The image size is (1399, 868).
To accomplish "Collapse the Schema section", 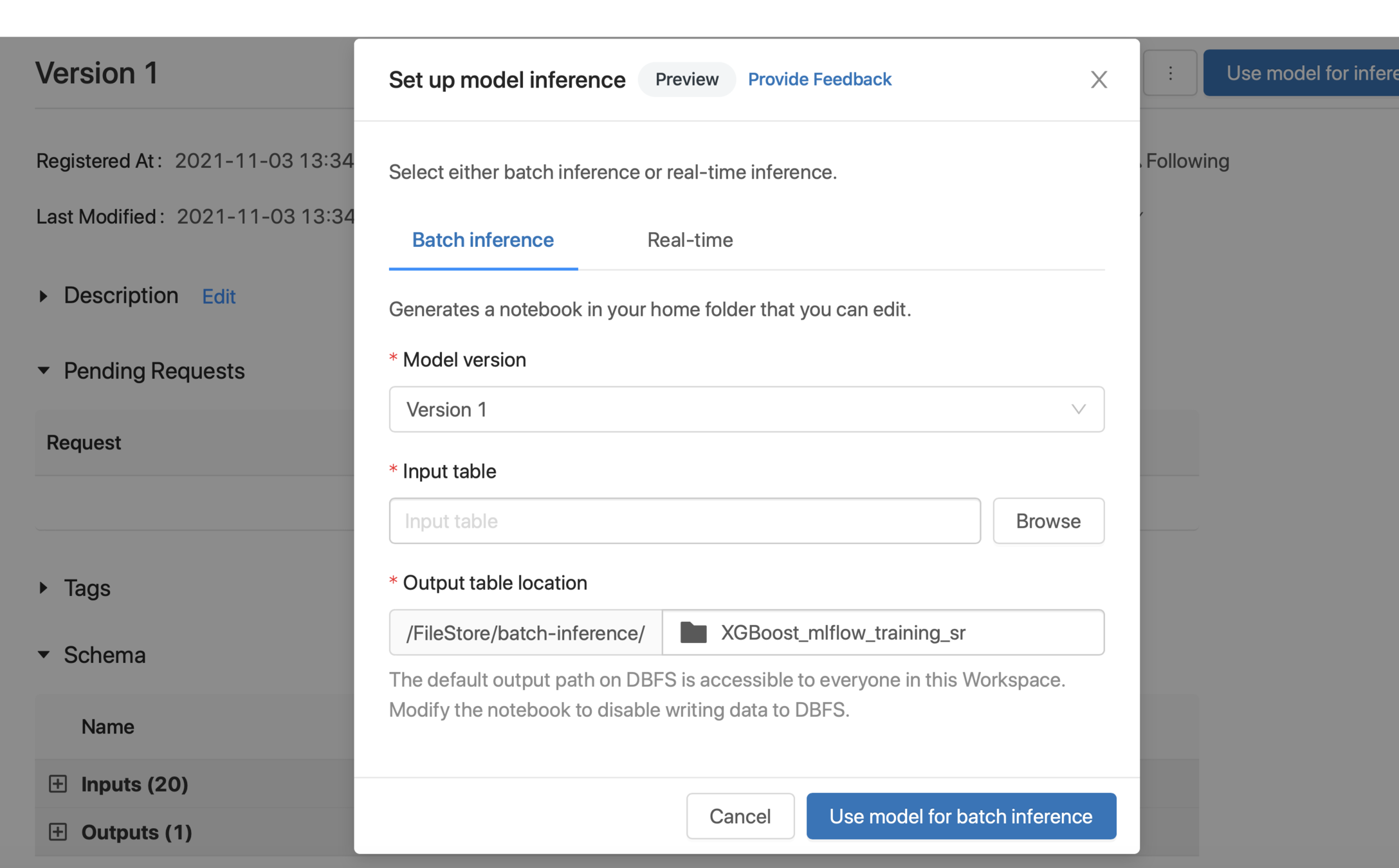I will (x=44, y=655).
